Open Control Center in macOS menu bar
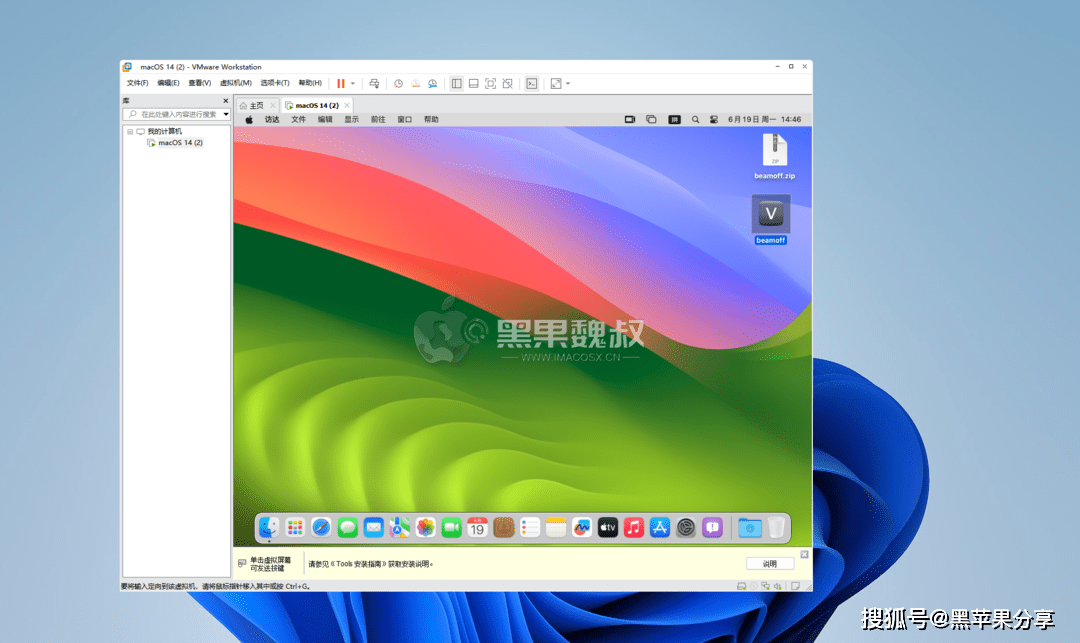This screenshot has width=1080, height=643. pos(714,120)
